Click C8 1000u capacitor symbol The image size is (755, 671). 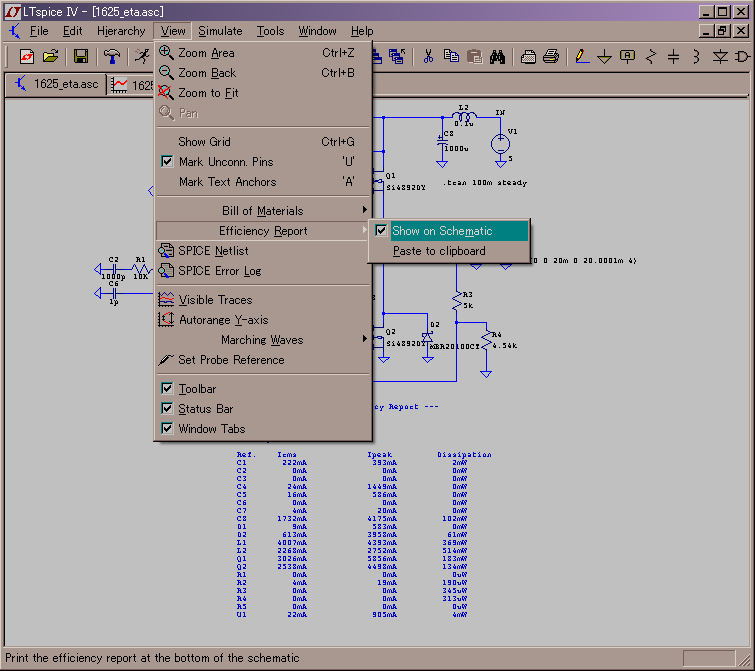(x=442, y=141)
